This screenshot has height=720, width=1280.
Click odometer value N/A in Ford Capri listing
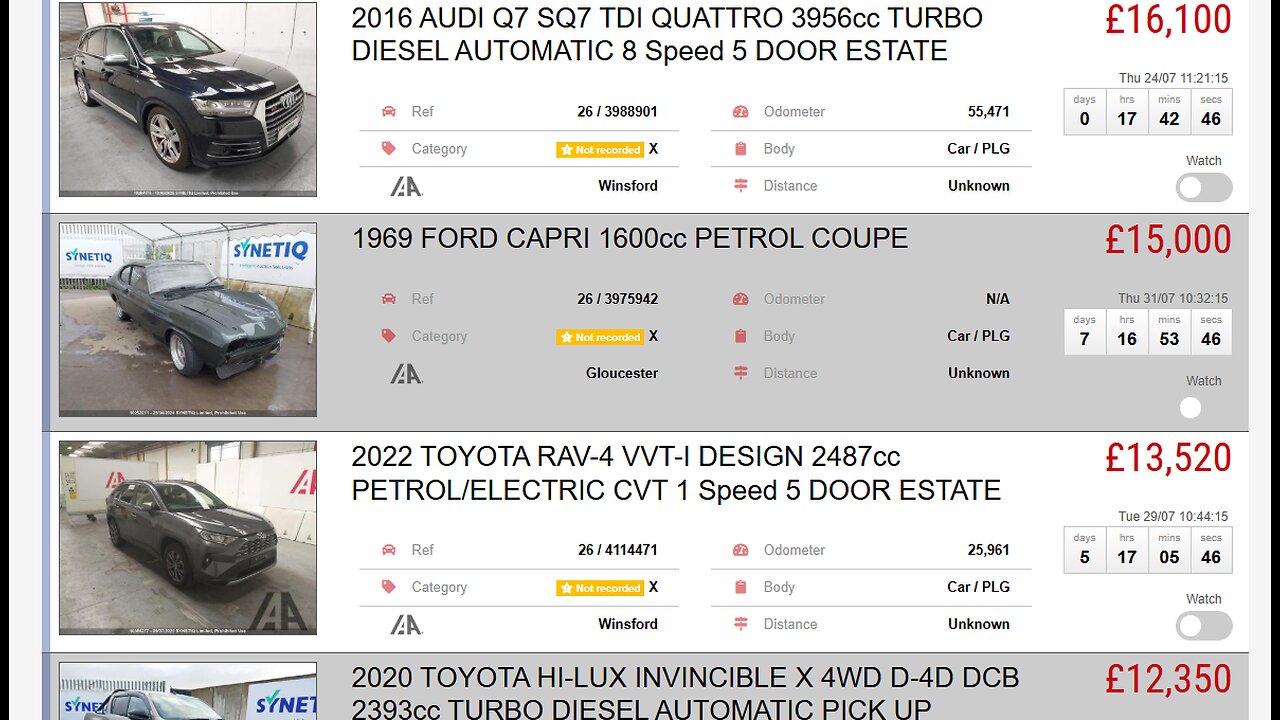pyautogui.click(x=997, y=299)
